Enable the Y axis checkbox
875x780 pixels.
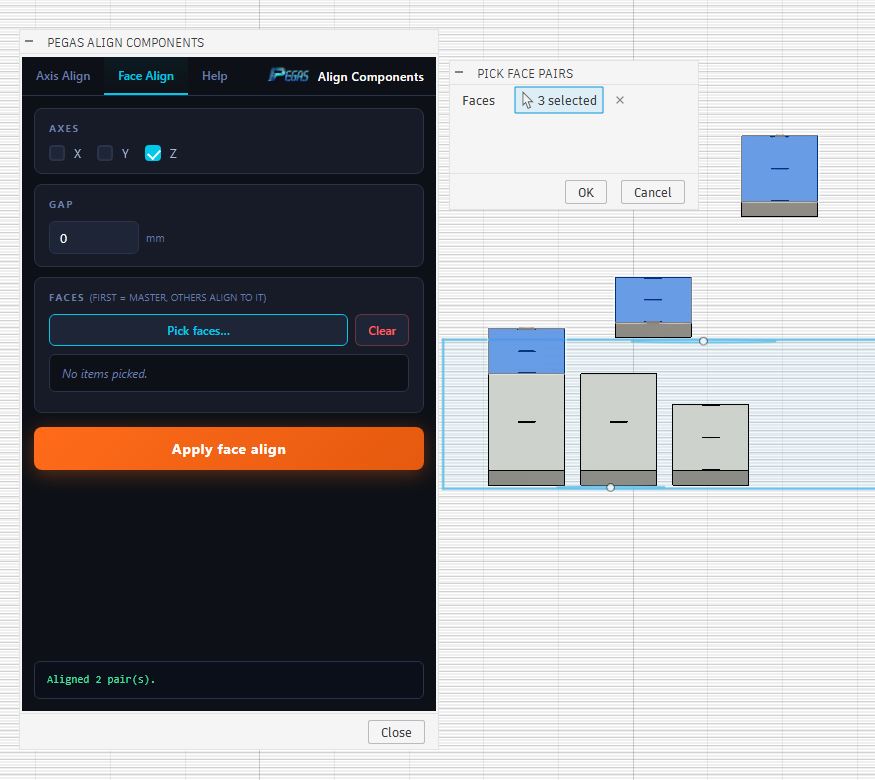105,153
